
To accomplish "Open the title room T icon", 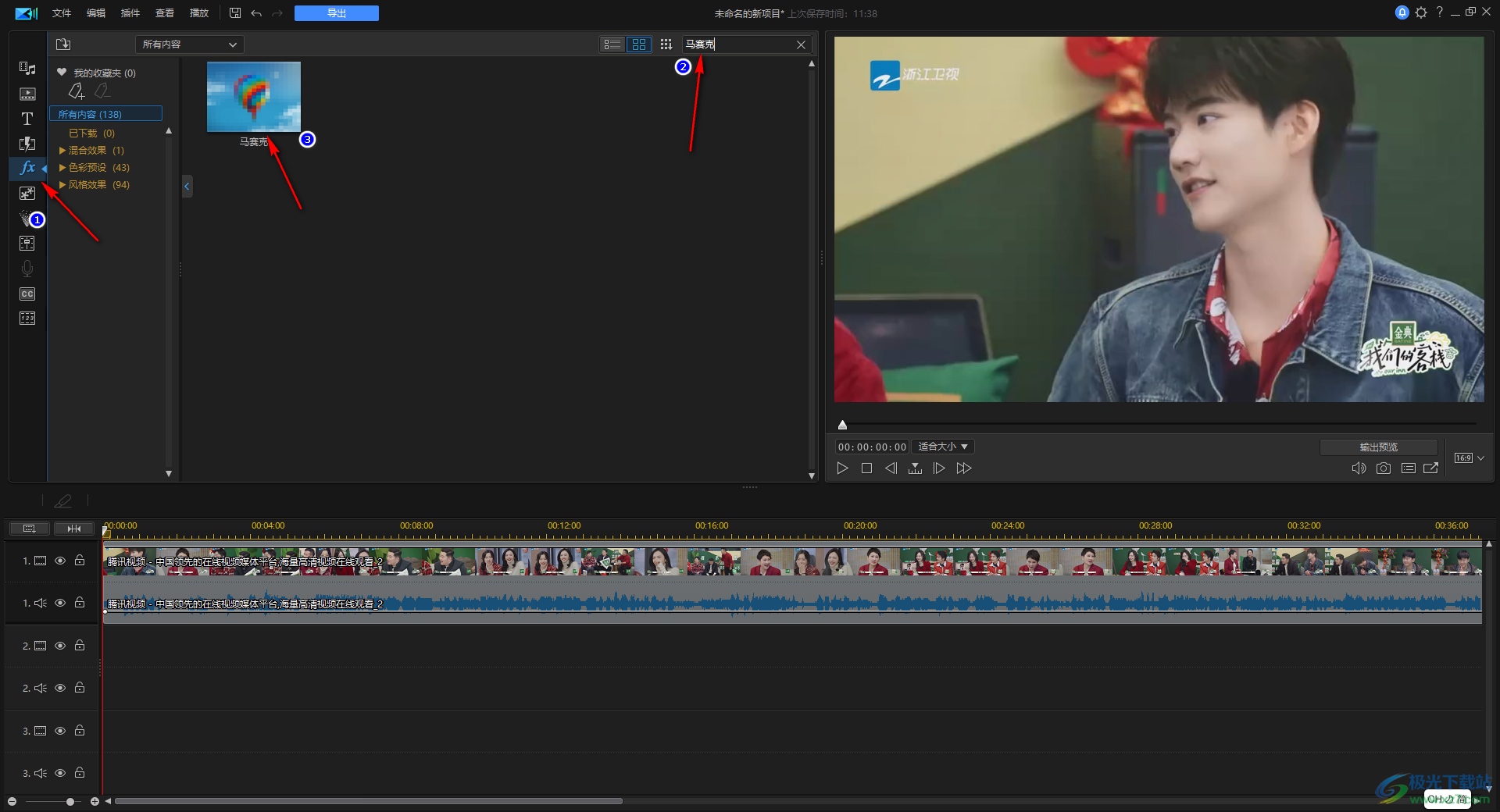I will click(x=27, y=119).
